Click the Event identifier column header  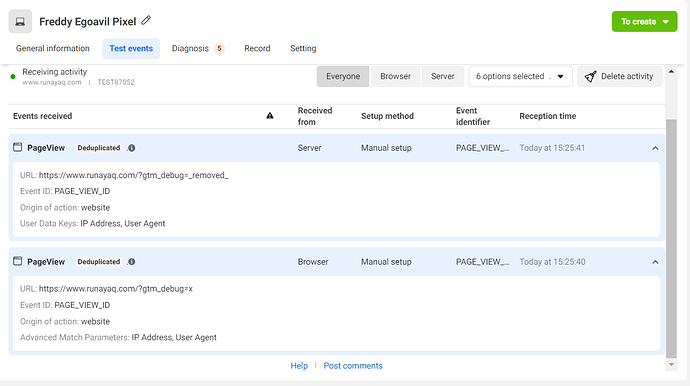point(473,116)
